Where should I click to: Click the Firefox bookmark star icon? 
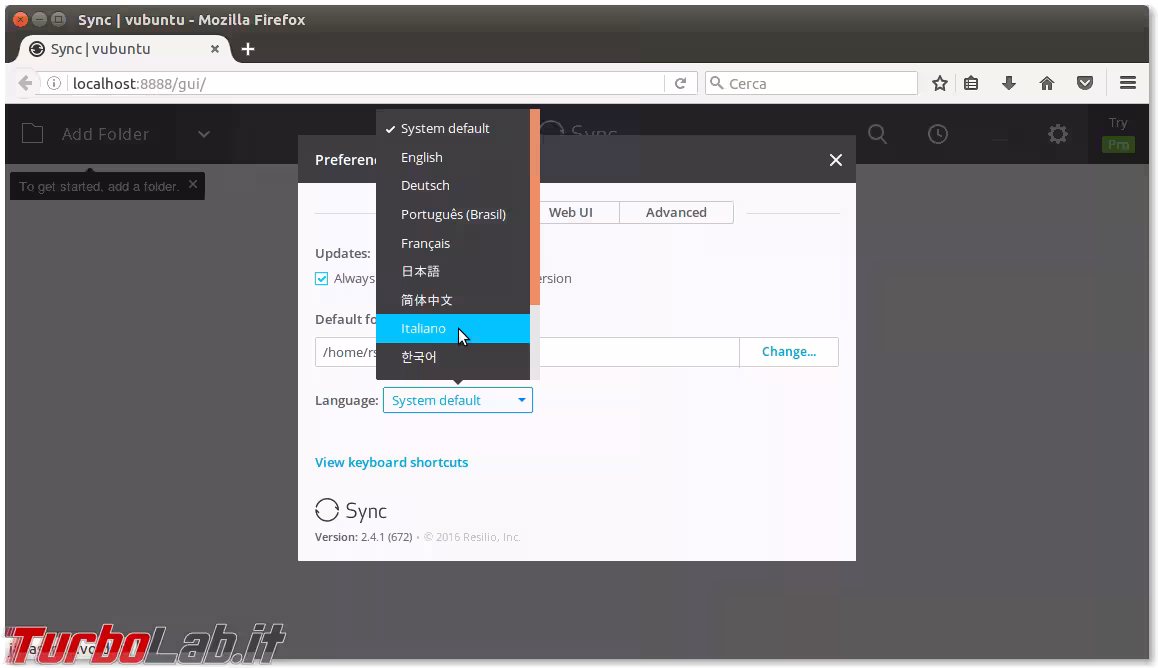(x=939, y=84)
